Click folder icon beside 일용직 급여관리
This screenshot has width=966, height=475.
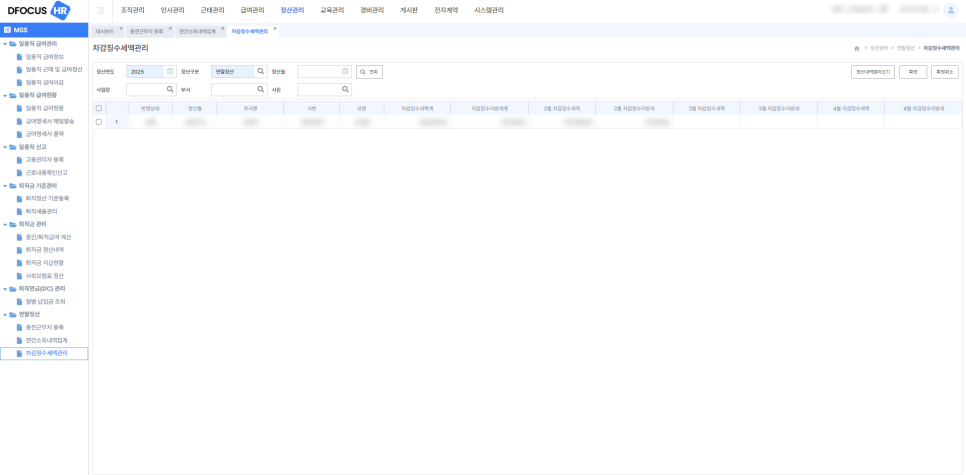click(13, 44)
